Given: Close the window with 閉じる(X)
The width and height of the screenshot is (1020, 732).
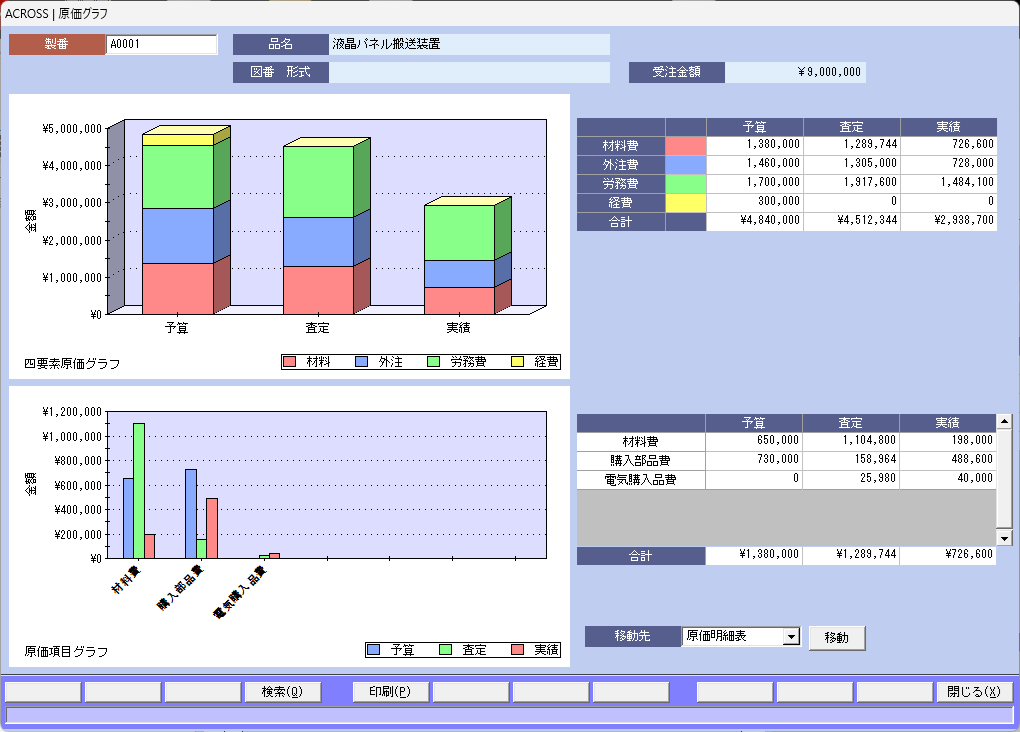Looking at the screenshot, I should click(973, 691).
